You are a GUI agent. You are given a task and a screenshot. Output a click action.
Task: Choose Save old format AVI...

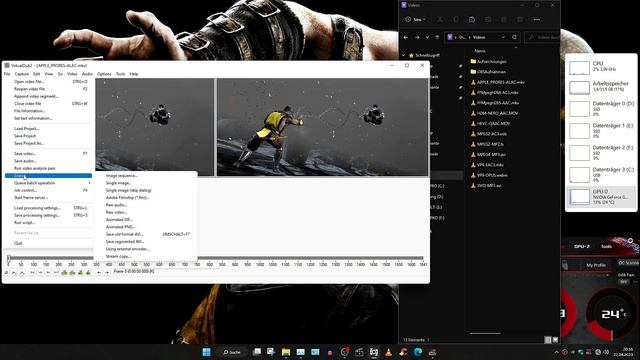pos(146,234)
